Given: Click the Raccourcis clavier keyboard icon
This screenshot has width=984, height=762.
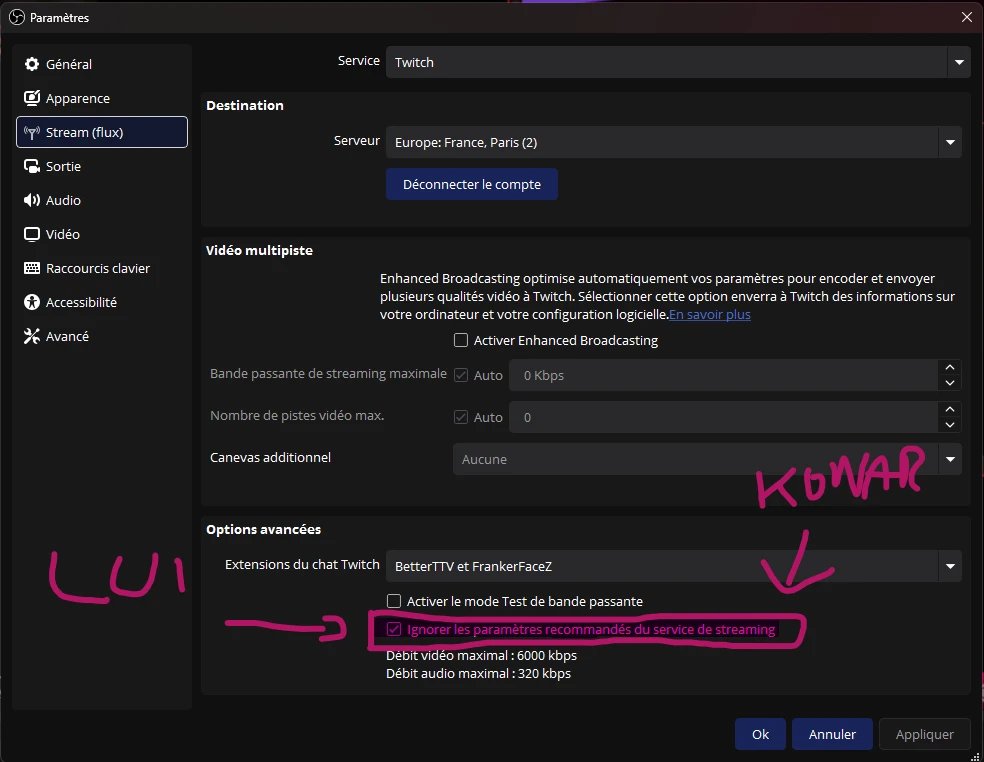Looking at the screenshot, I should pos(31,268).
